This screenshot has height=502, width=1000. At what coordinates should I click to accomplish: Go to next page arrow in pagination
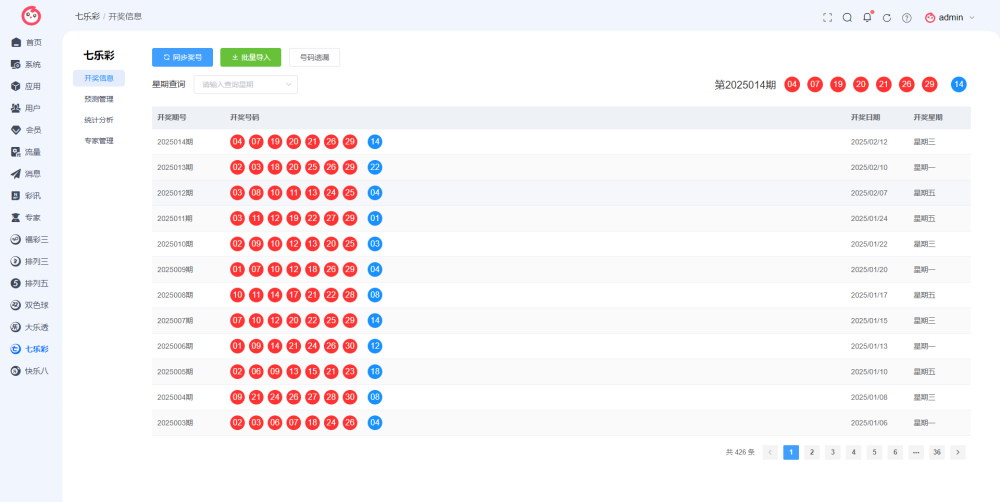(957, 452)
